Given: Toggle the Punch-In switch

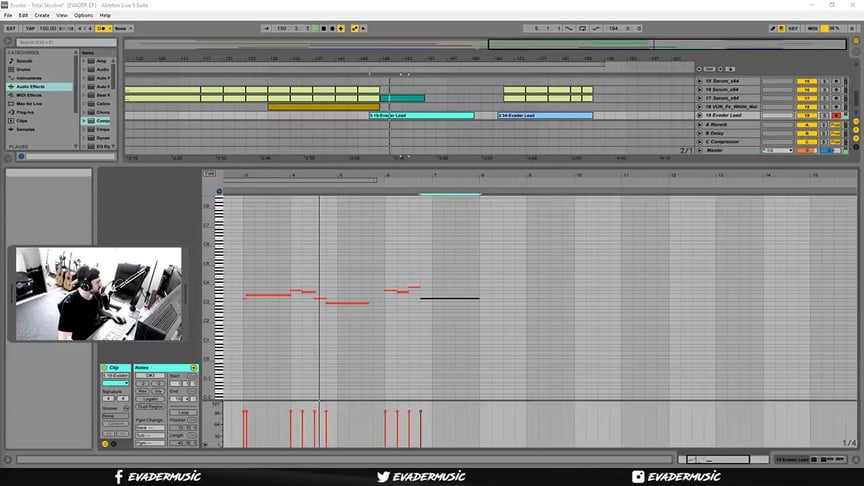Looking at the screenshot, I should point(569,29).
